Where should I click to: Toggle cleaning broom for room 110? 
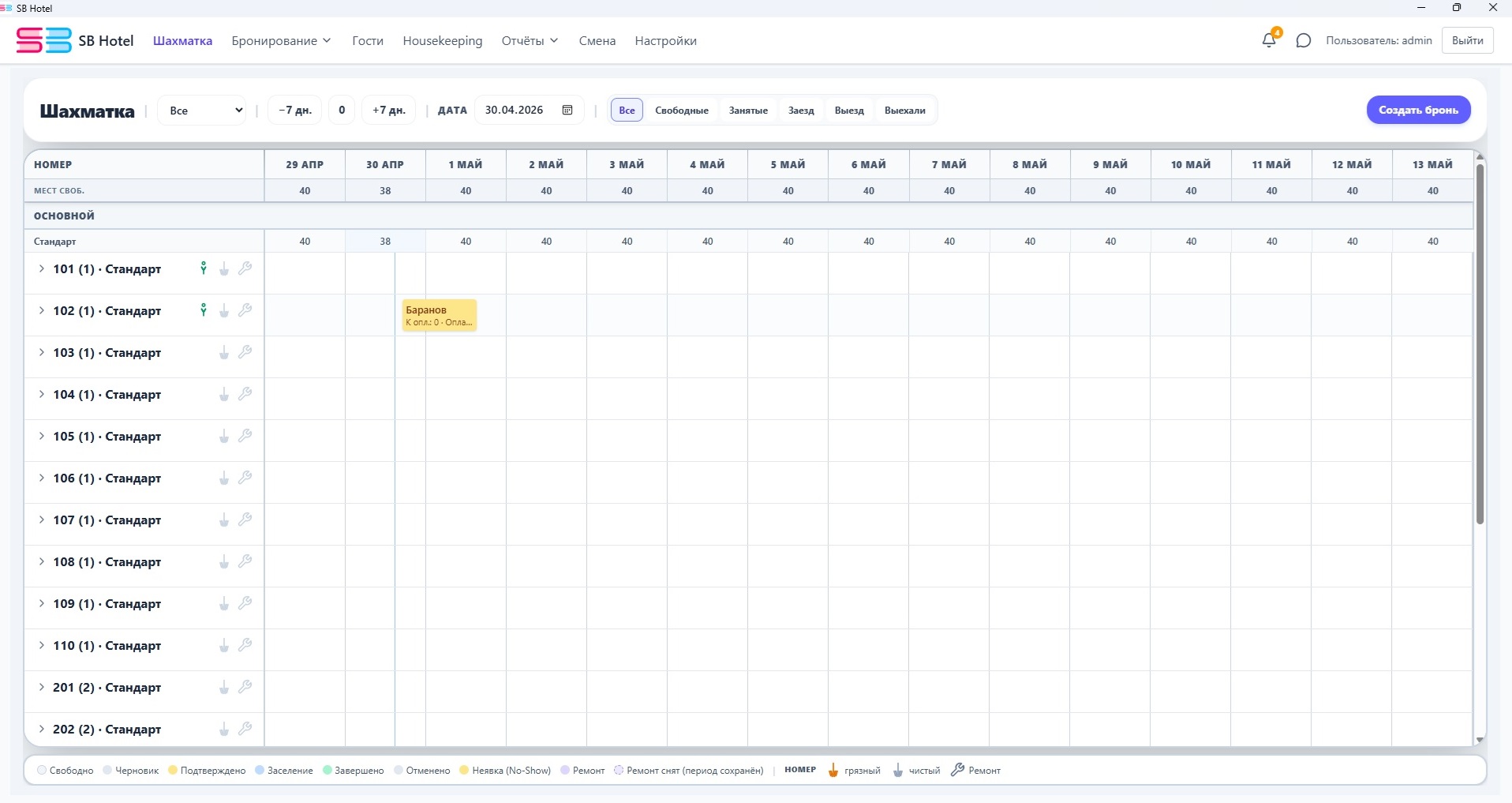[x=224, y=646]
